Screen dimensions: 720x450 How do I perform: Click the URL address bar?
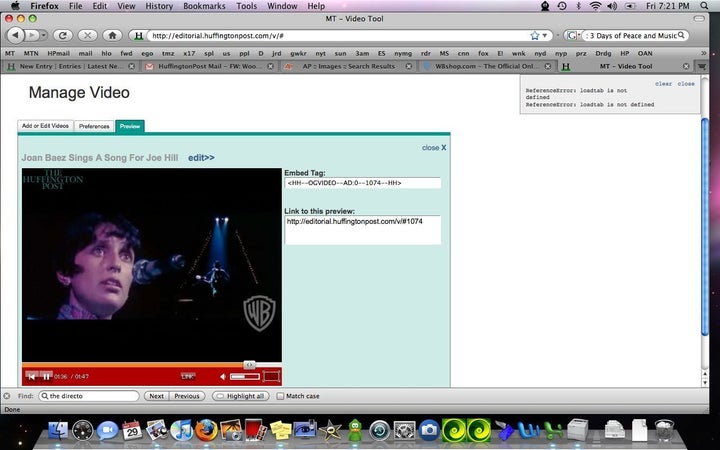pos(340,35)
